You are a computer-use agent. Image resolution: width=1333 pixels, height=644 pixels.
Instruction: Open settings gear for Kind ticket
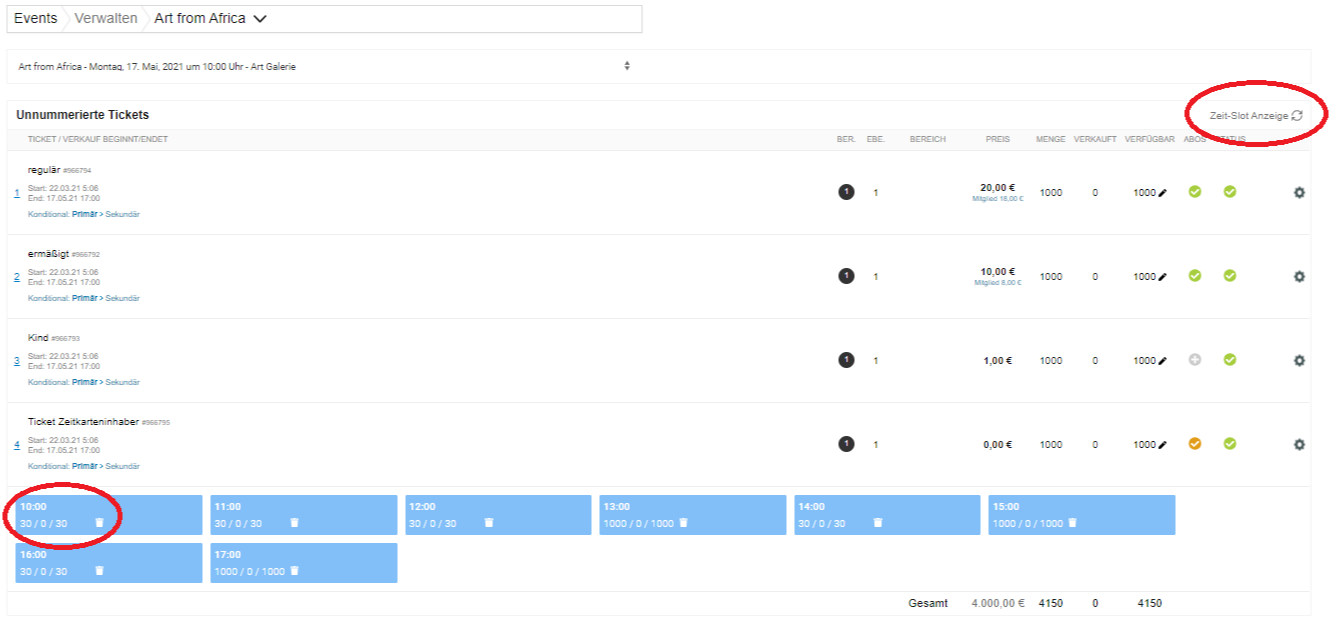tap(1299, 360)
